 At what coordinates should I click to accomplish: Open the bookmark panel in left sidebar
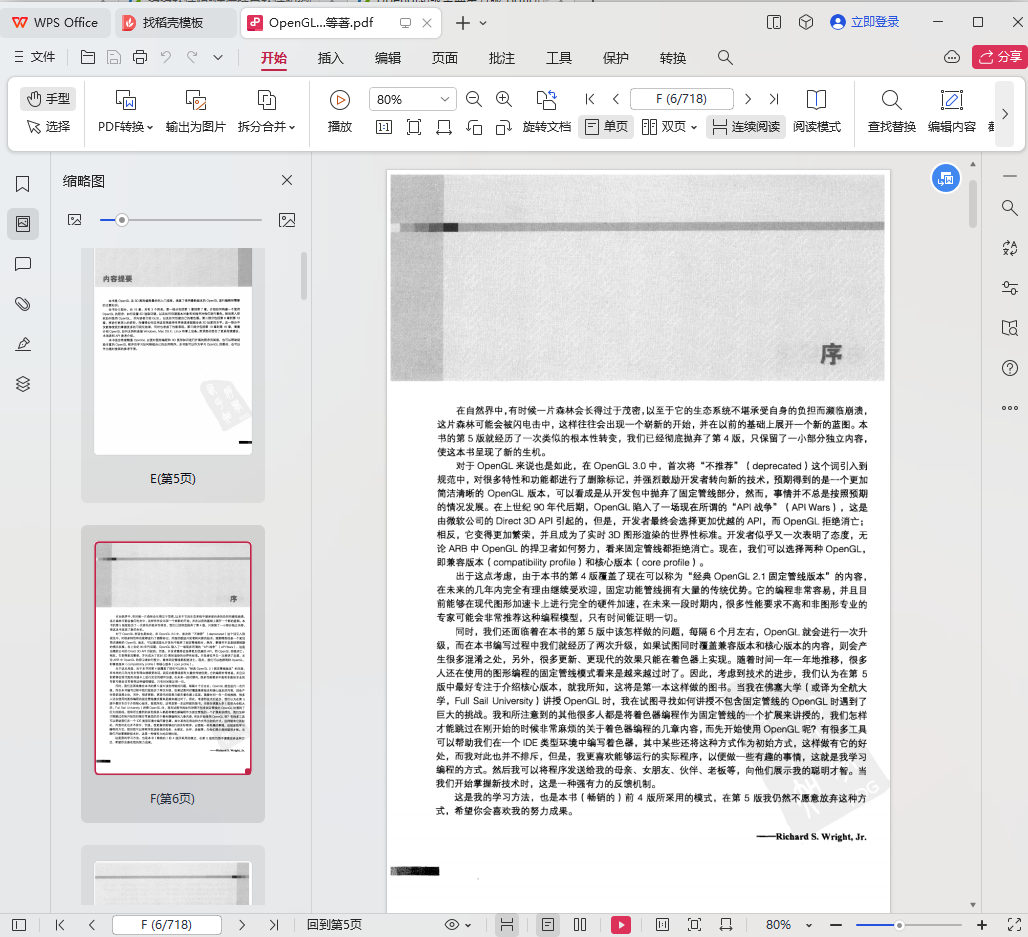coord(23,184)
